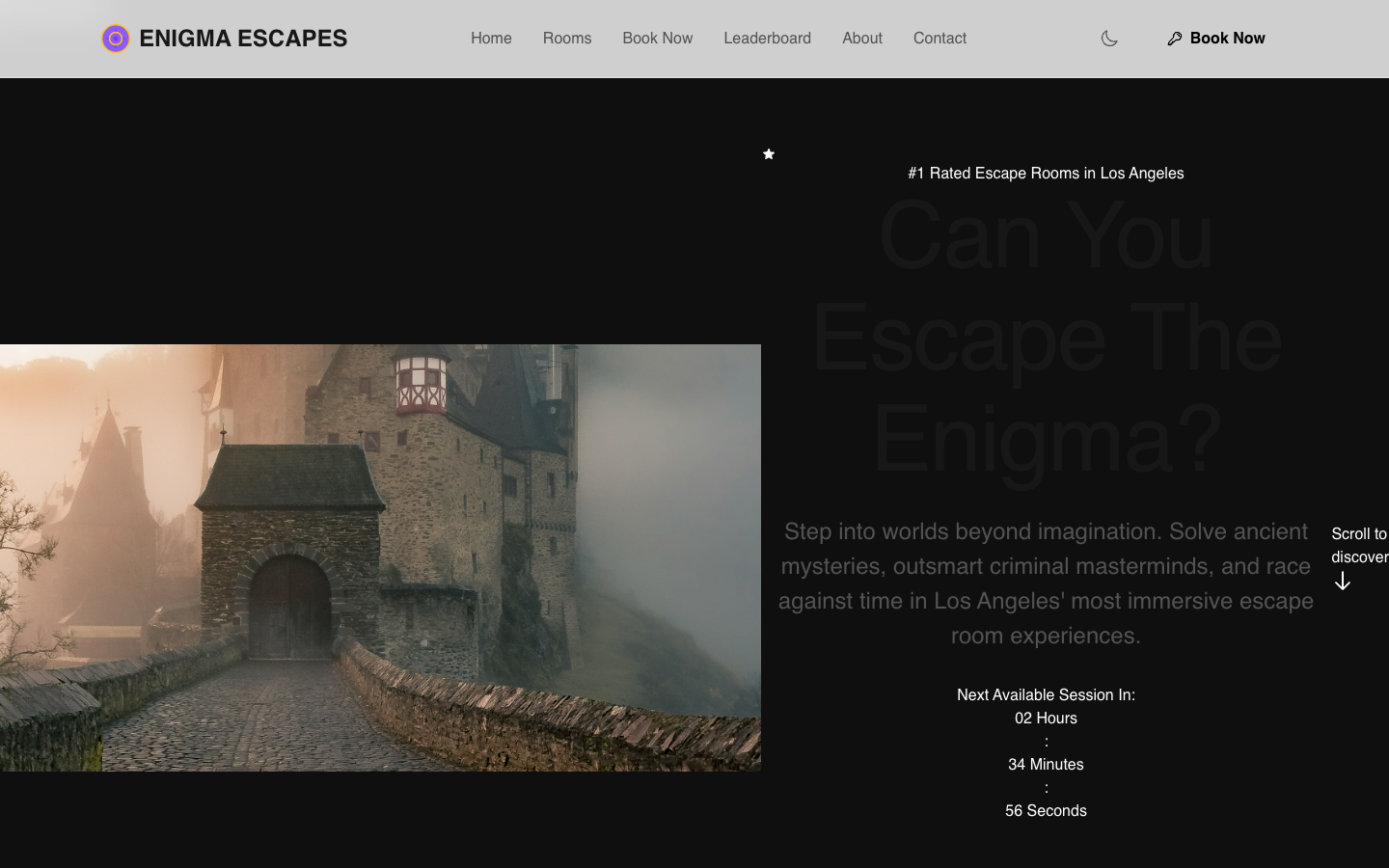The height and width of the screenshot is (868, 1389).
Task: Click the key icon on Book Now button
Action: [1175, 39]
